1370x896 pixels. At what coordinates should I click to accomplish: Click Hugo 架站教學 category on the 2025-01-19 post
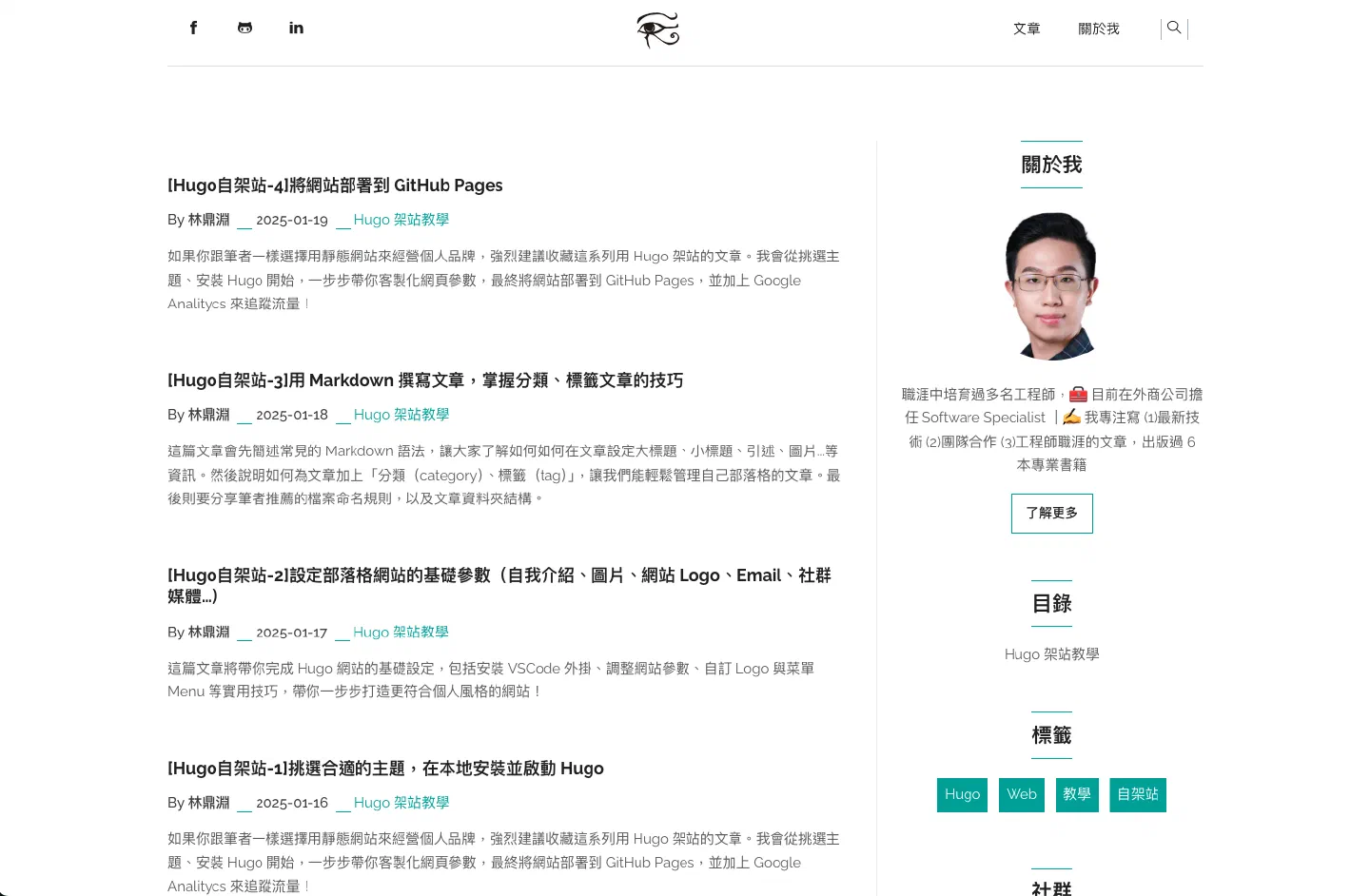tap(401, 220)
